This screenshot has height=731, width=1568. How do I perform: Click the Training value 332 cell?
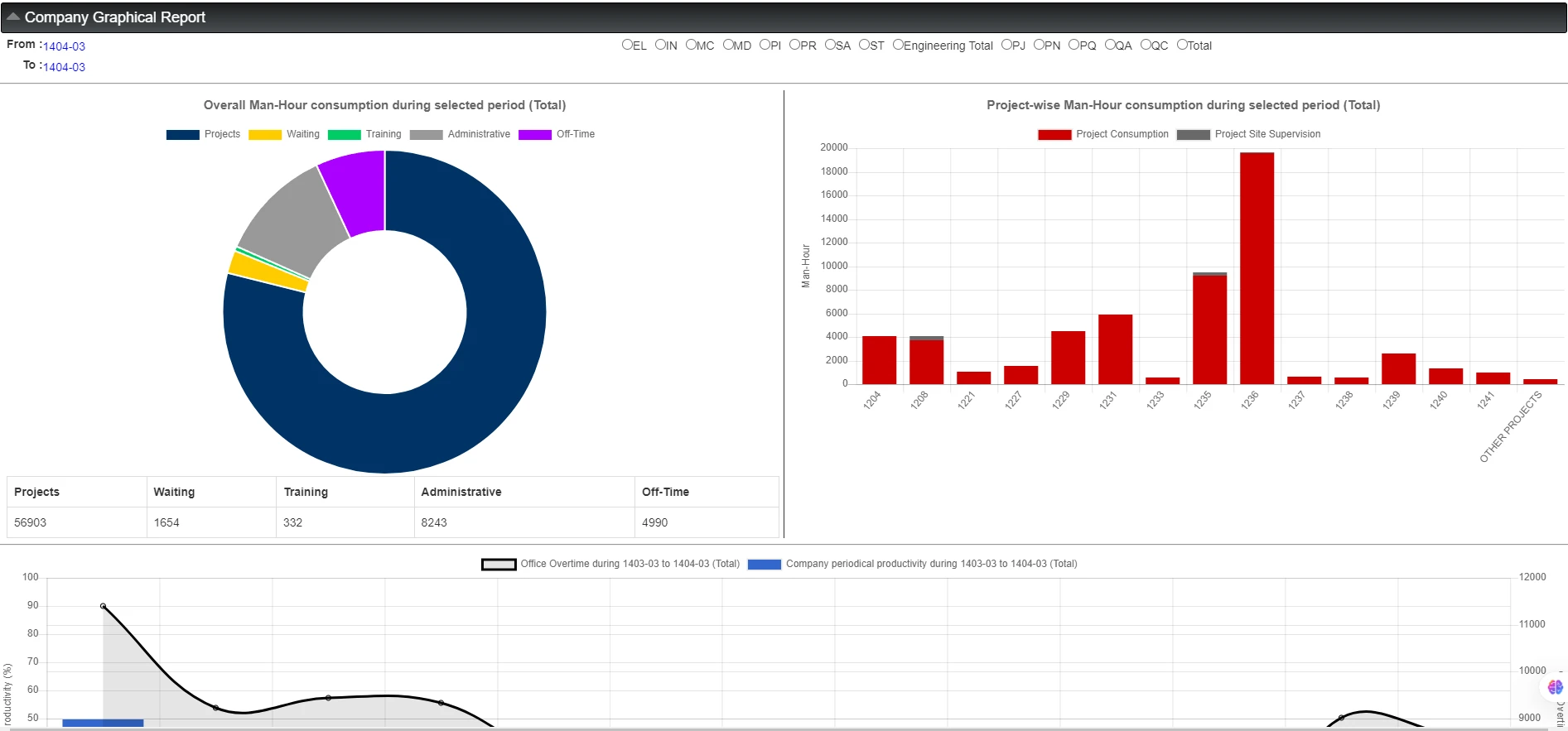(345, 522)
